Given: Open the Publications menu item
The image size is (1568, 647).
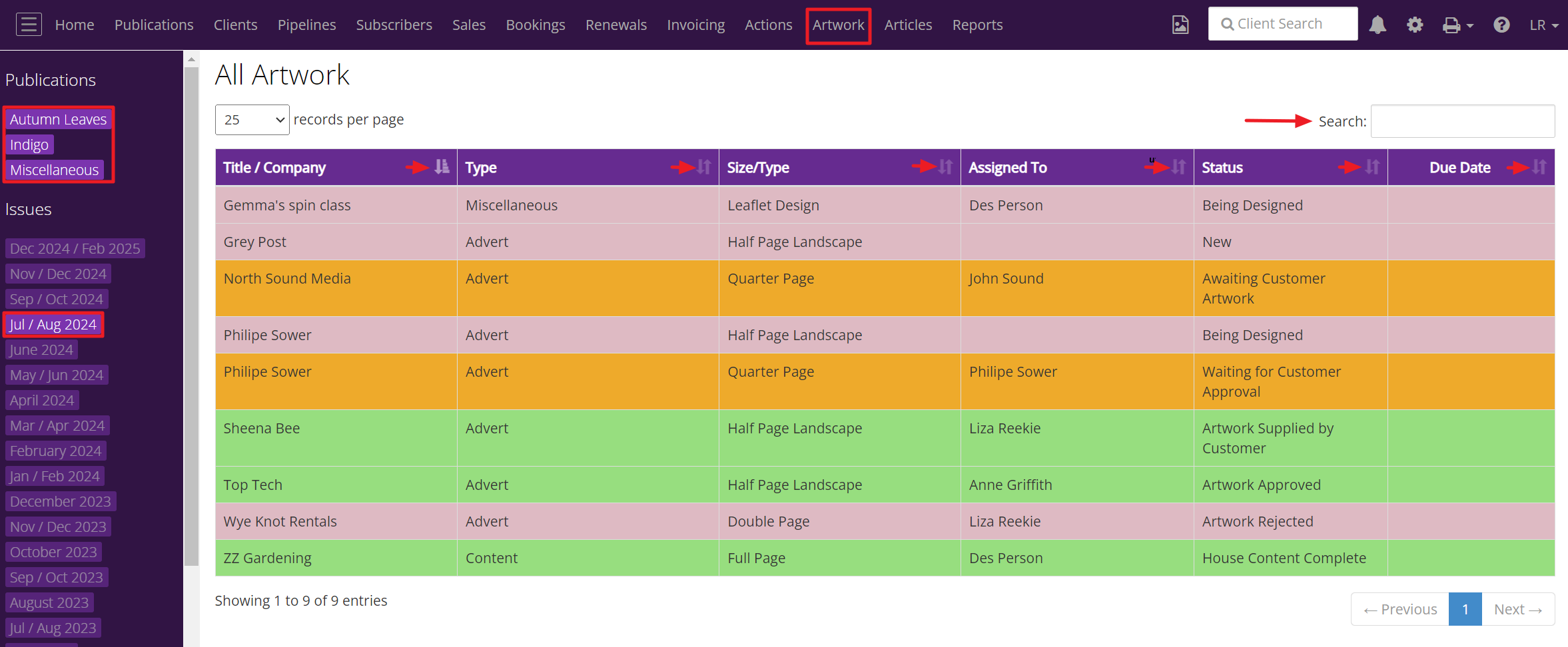Looking at the screenshot, I should pyautogui.click(x=154, y=25).
